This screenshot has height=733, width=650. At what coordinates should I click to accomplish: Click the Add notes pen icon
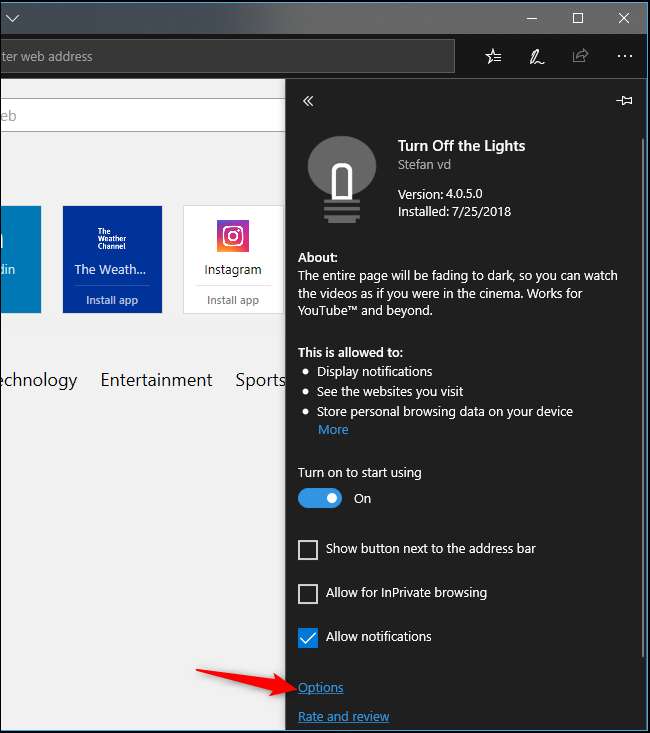point(537,57)
